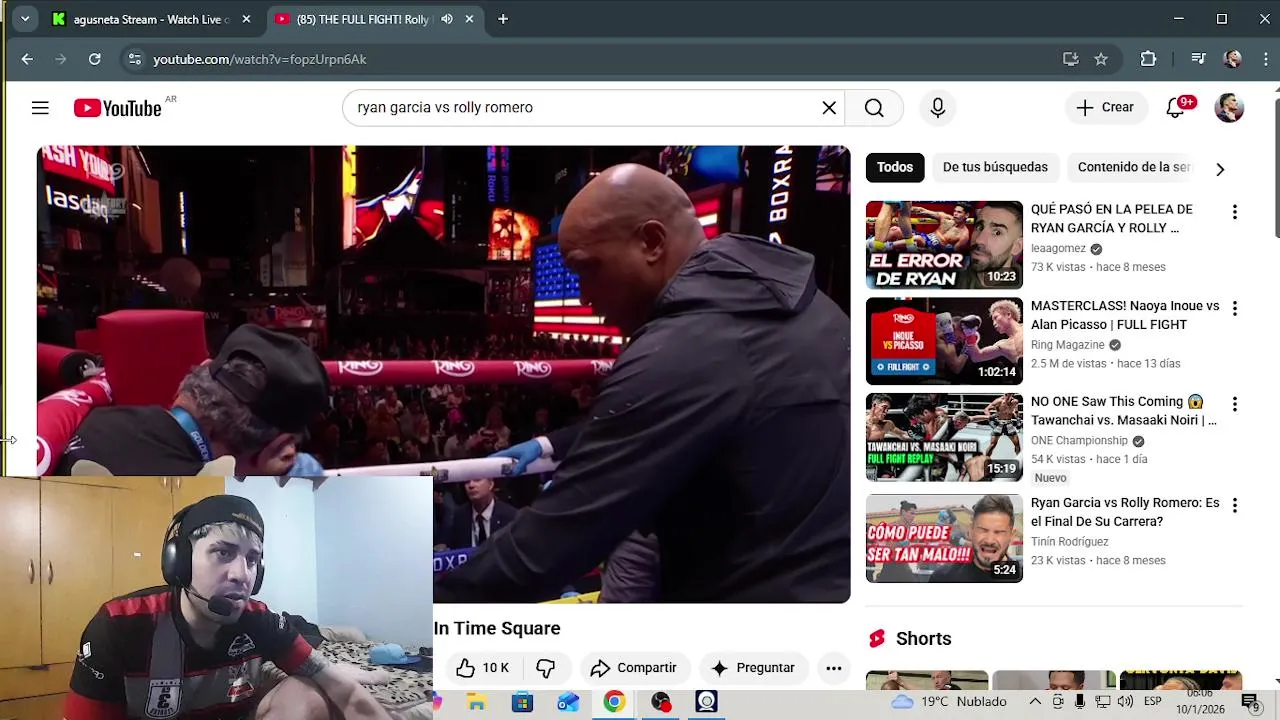Open the ONE Championship channel link

click(x=1079, y=441)
